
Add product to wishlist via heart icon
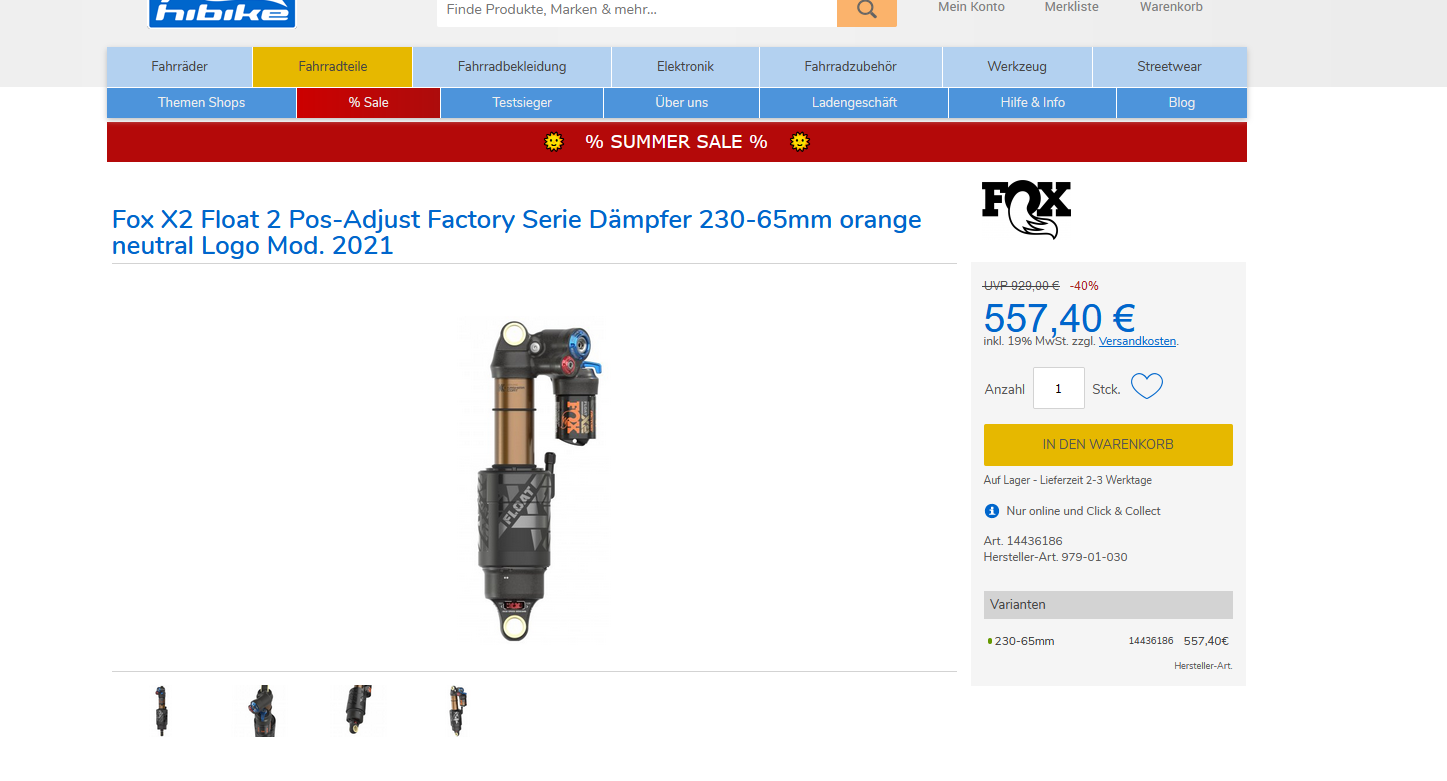click(1147, 386)
